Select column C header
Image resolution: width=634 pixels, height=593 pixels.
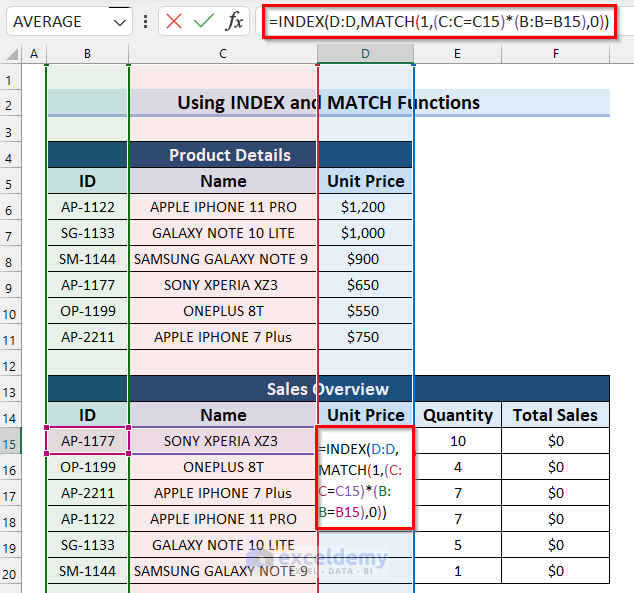coord(223,54)
